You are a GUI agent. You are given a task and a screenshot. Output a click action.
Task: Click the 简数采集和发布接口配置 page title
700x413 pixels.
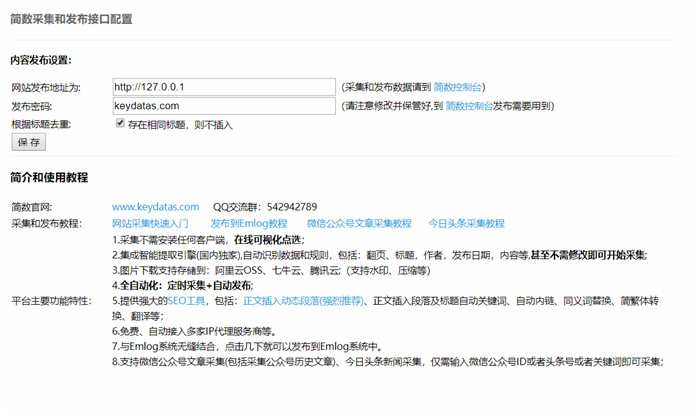[71, 19]
